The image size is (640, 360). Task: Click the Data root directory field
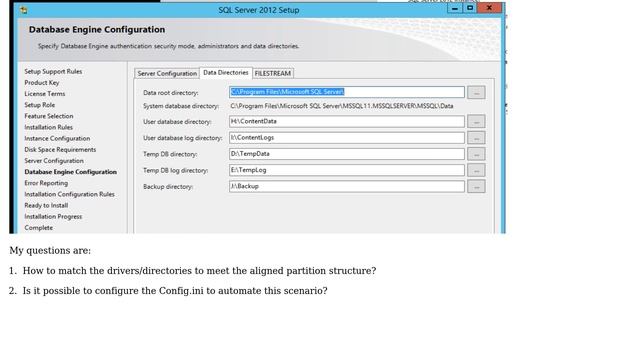click(x=347, y=92)
